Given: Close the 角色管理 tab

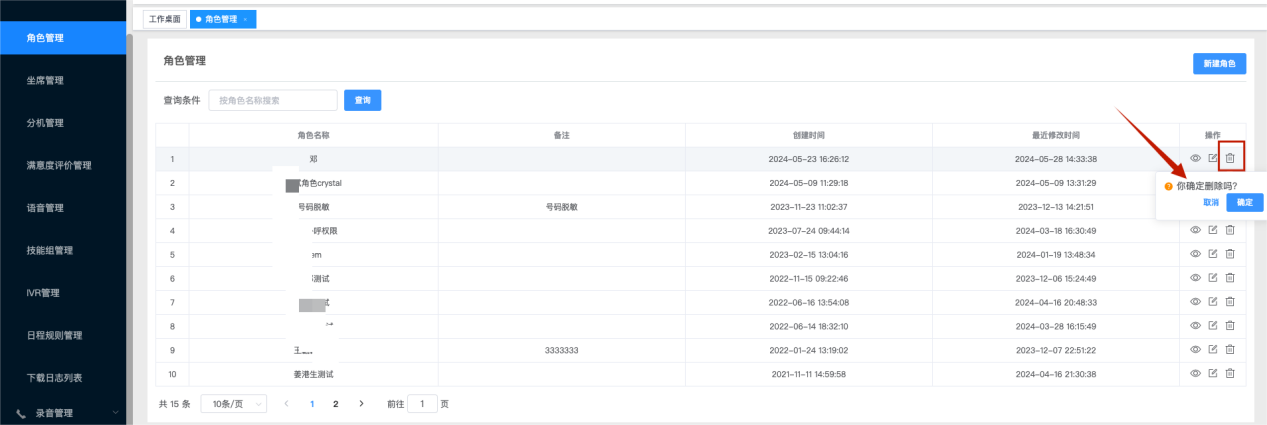Looking at the screenshot, I should pos(245,19).
